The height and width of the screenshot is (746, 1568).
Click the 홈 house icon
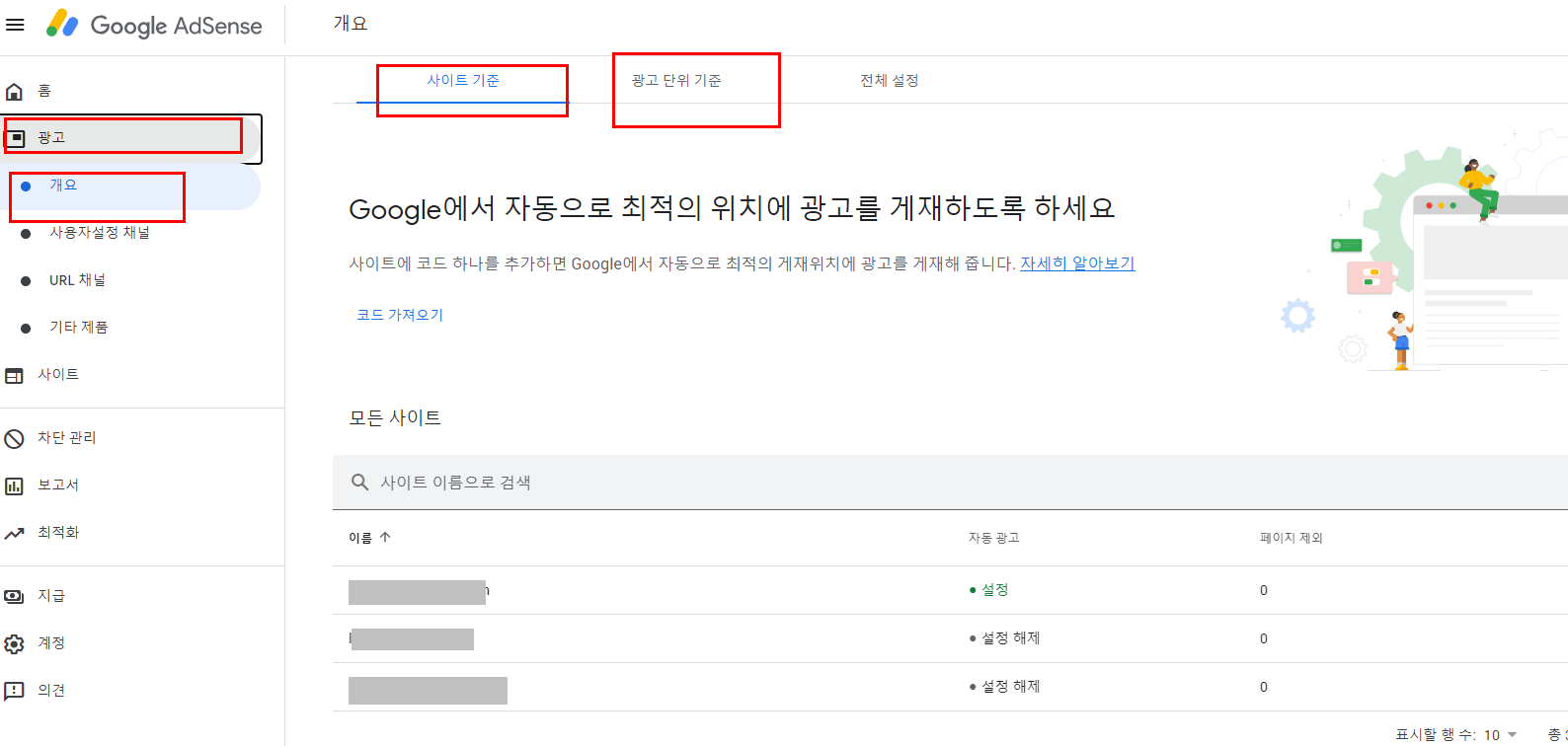[14, 92]
